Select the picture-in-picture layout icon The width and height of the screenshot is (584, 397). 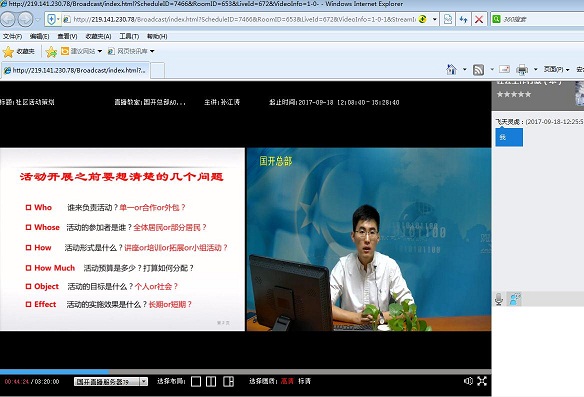point(228,381)
